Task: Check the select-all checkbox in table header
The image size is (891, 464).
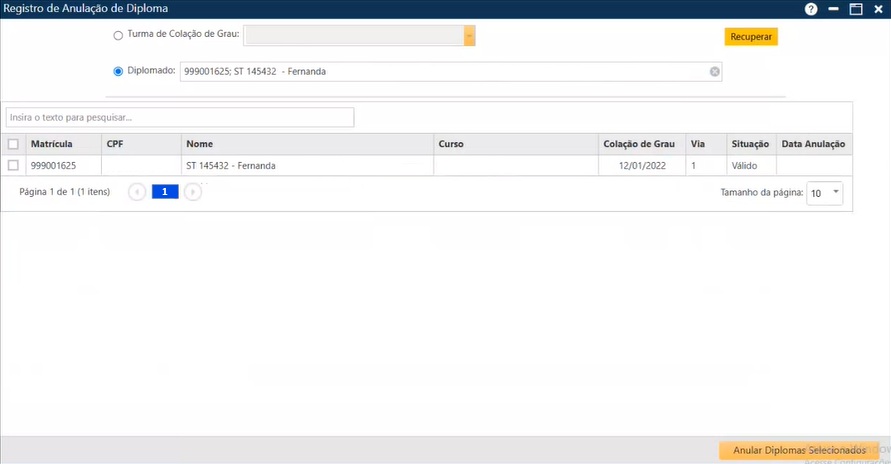Action: coord(13,144)
